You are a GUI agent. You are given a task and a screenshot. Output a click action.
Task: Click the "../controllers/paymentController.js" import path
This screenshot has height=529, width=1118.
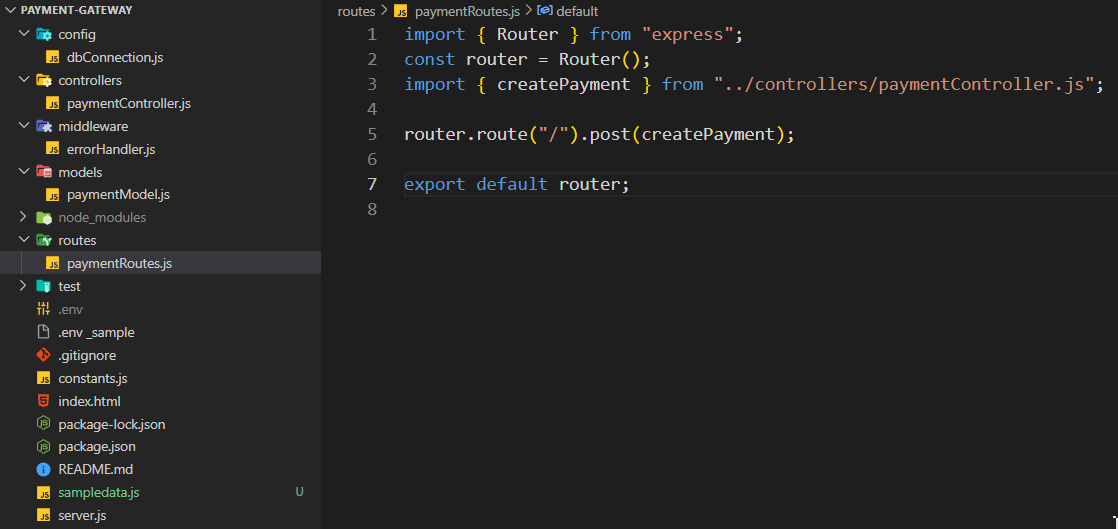[903, 84]
